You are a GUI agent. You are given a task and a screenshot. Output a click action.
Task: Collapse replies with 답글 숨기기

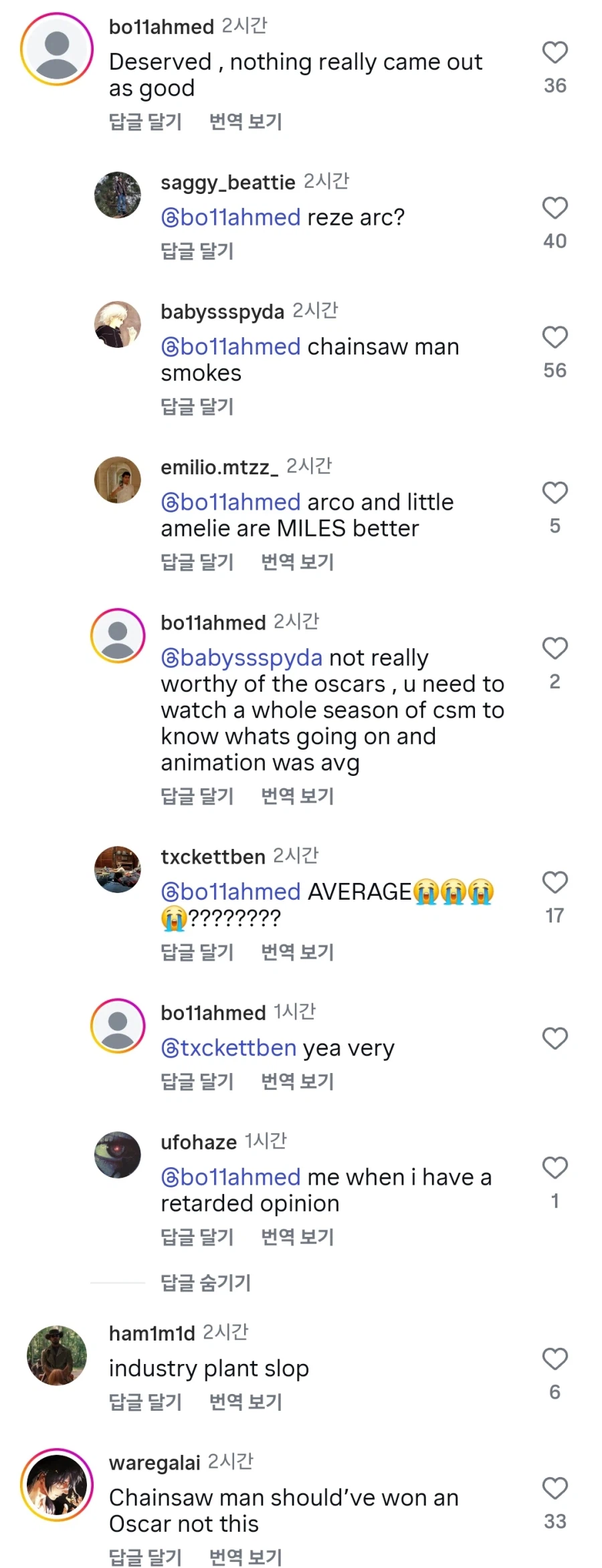[205, 1282]
